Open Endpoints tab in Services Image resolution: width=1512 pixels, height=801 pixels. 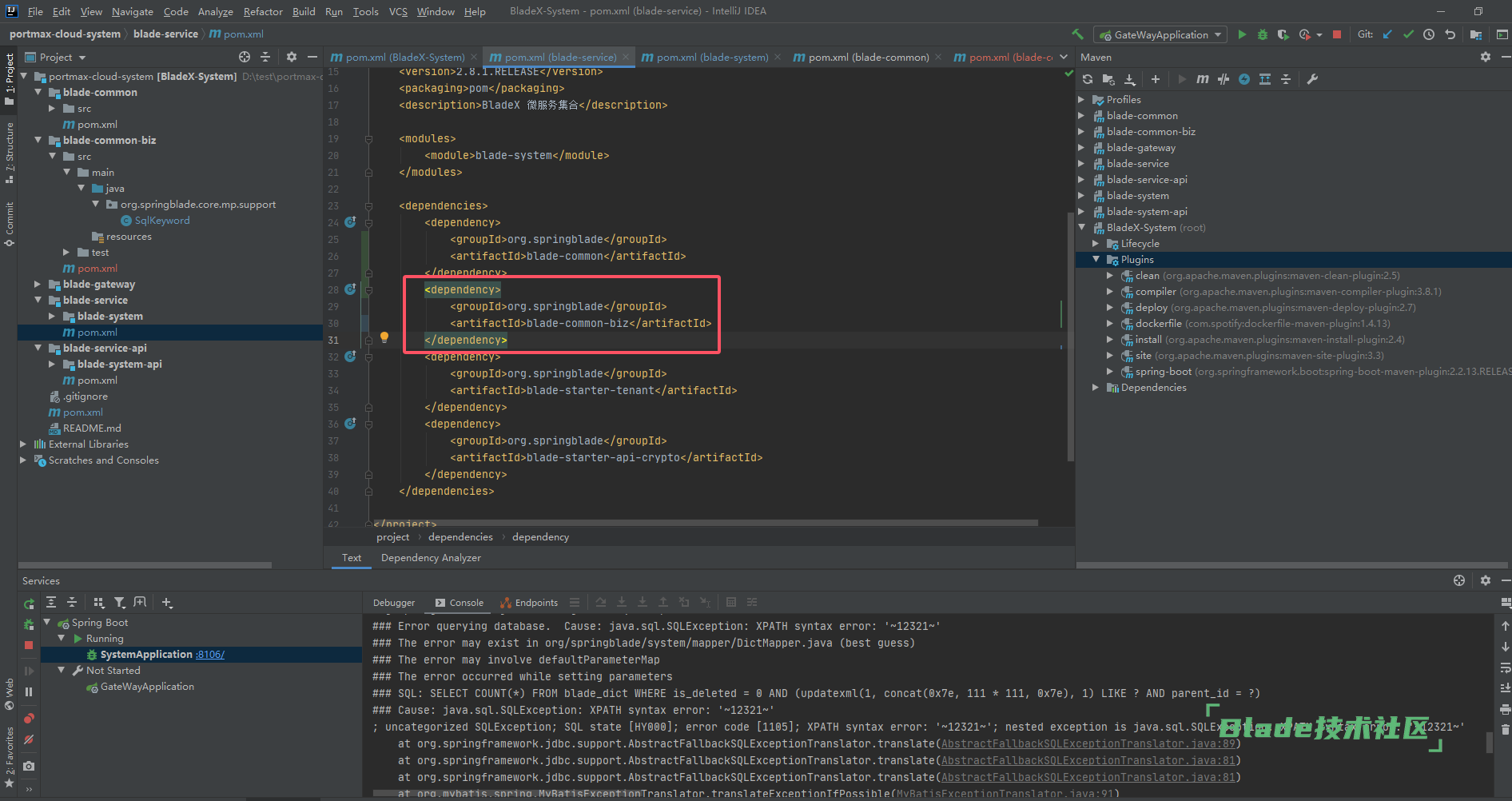coord(529,603)
